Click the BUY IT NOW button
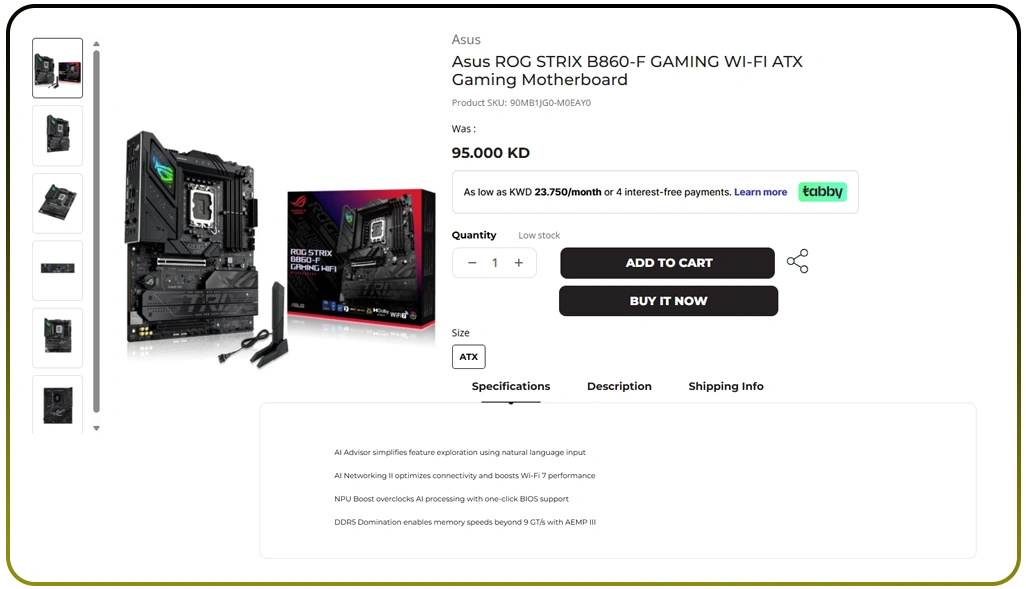This screenshot has width=1026, height=589. click(668, 301)
